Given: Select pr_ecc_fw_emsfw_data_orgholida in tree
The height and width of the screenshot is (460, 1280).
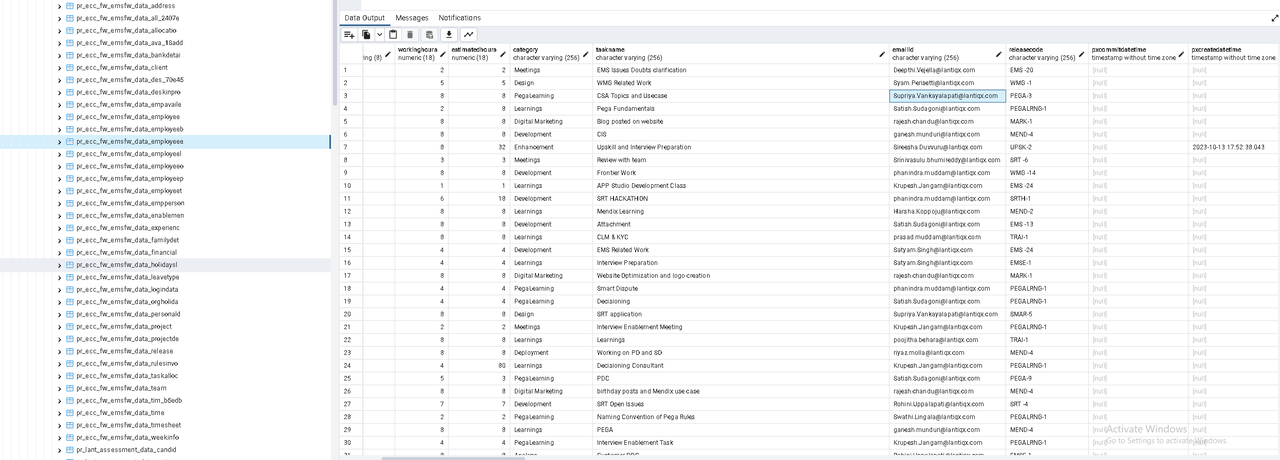Looking at the screenshot, I should pos(128,302).
